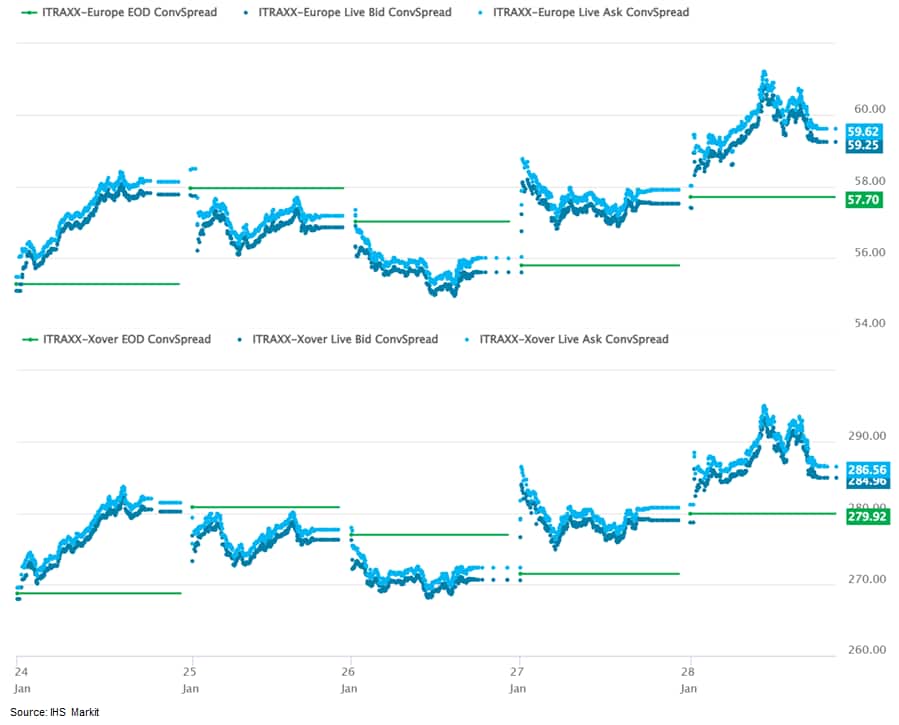899x725 pixels.
Task: Click the 60.00 y-axis label
Action: (x=870, y=109)
